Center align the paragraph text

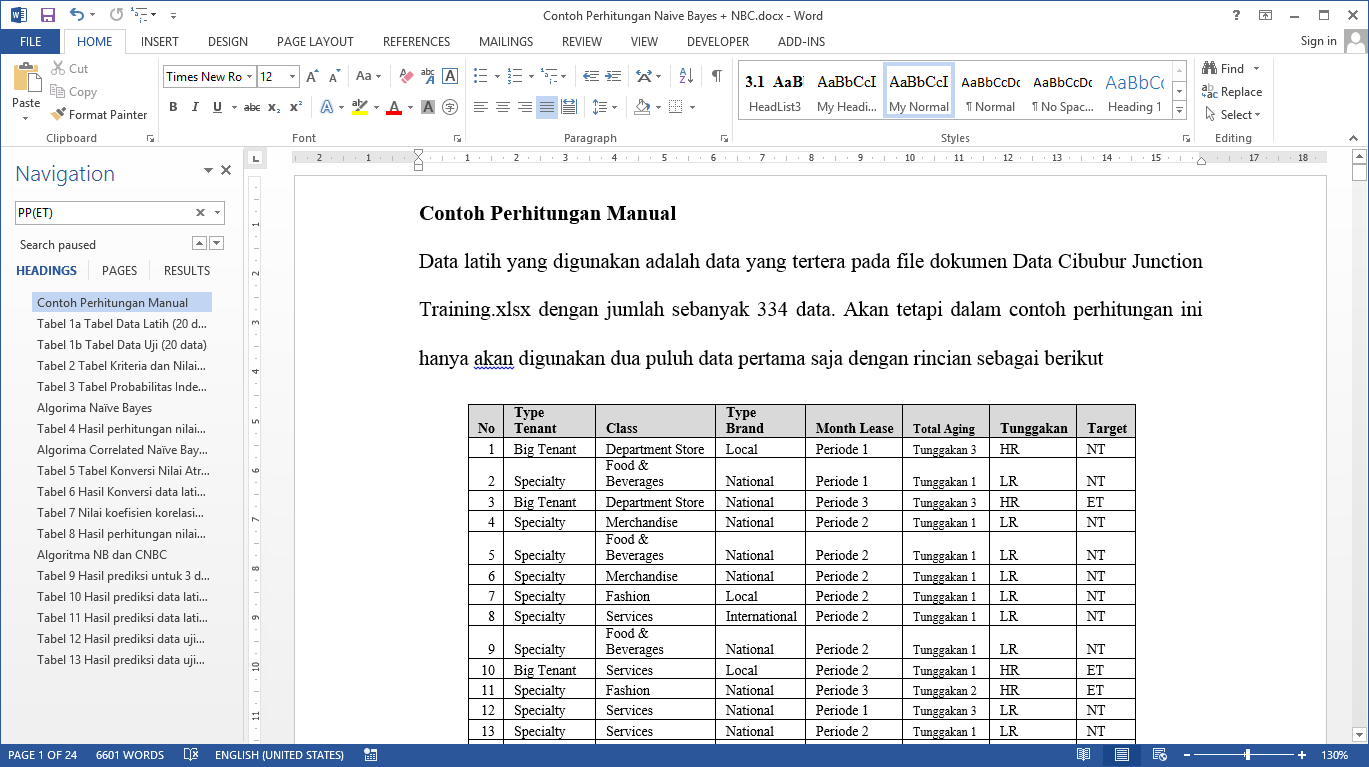tap(503, 107)
